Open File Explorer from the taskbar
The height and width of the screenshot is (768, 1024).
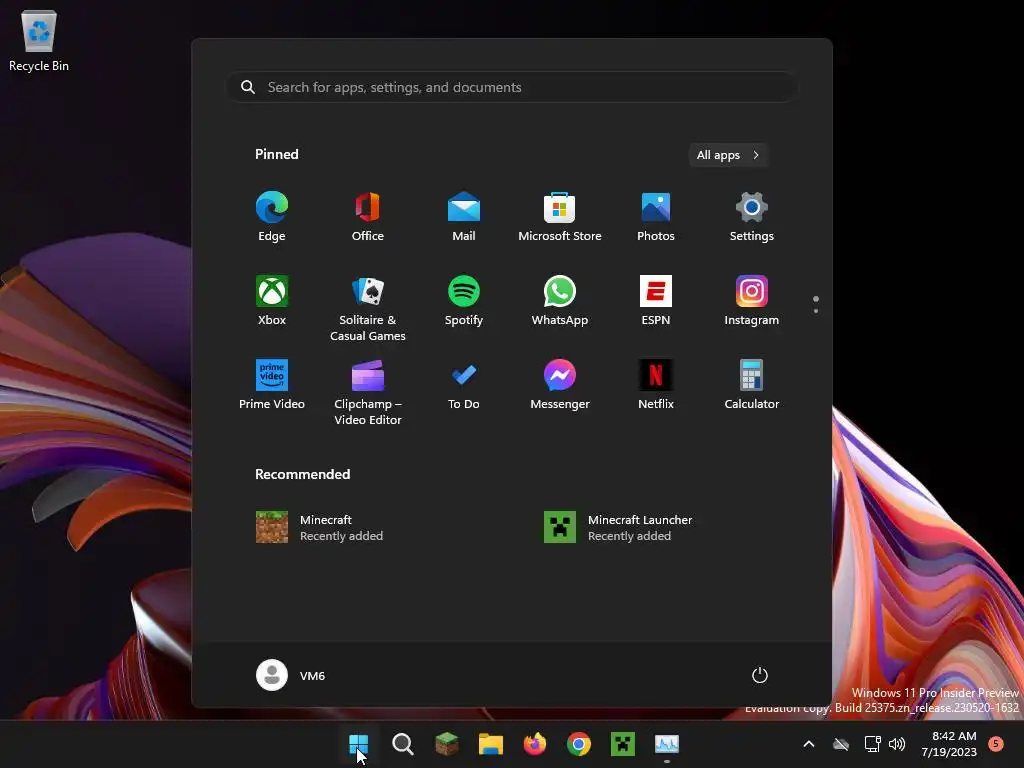pyautogui.click(x=491, y=744)
